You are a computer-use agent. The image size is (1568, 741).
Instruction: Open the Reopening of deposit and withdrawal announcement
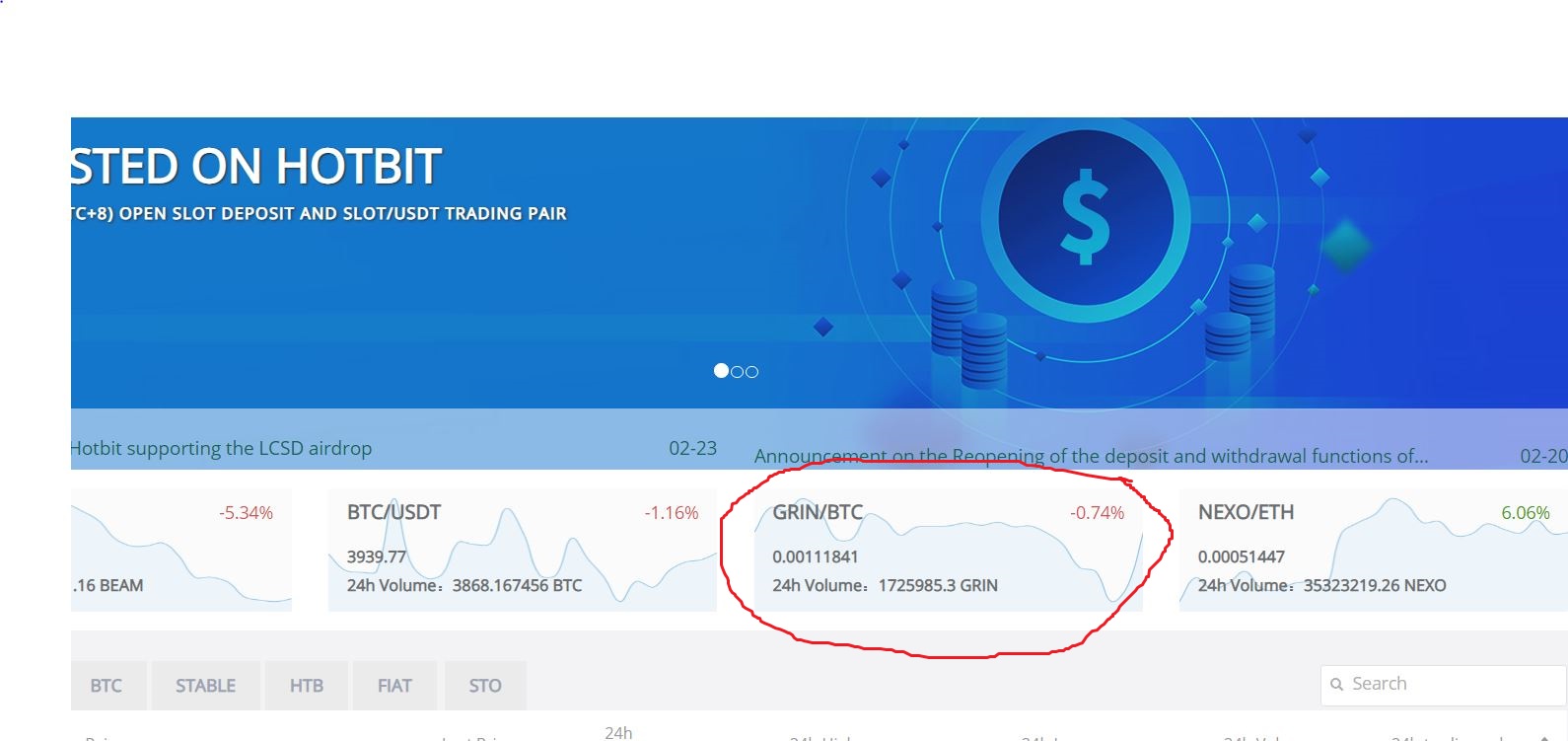pos(1091,456)
